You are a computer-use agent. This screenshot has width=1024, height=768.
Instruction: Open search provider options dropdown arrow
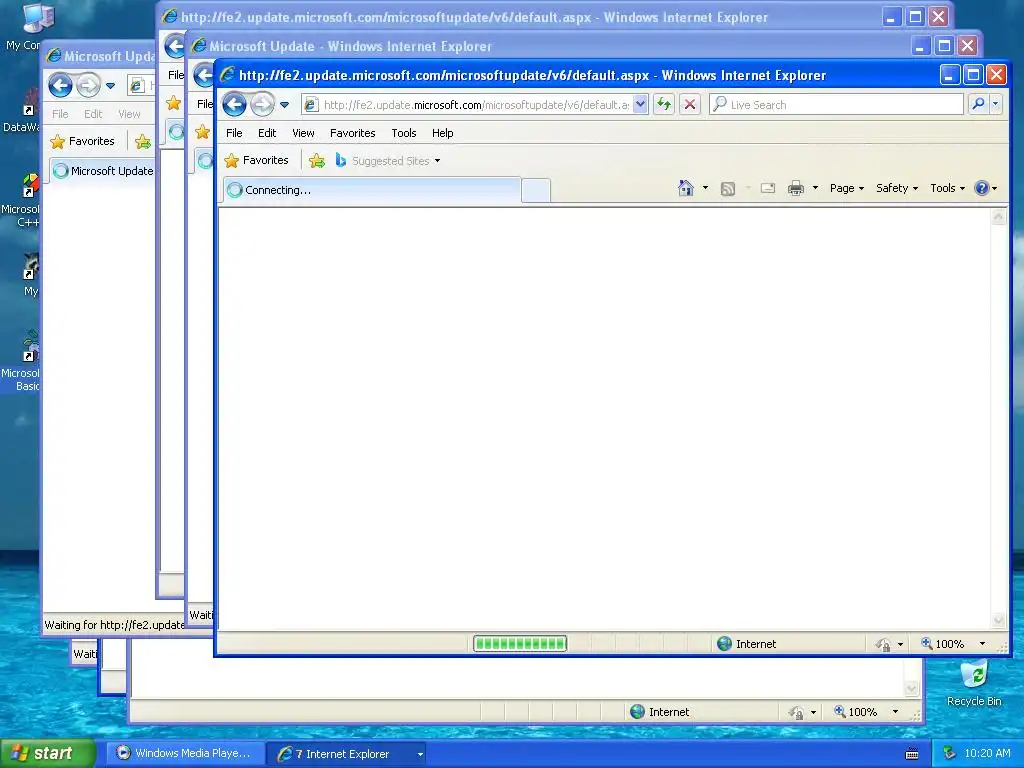(995, 104)
